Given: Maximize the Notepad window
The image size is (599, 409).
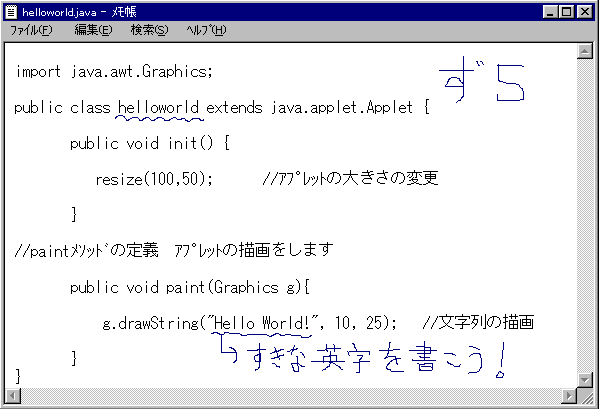Looking at the screenshot, I should click(567, 12).
